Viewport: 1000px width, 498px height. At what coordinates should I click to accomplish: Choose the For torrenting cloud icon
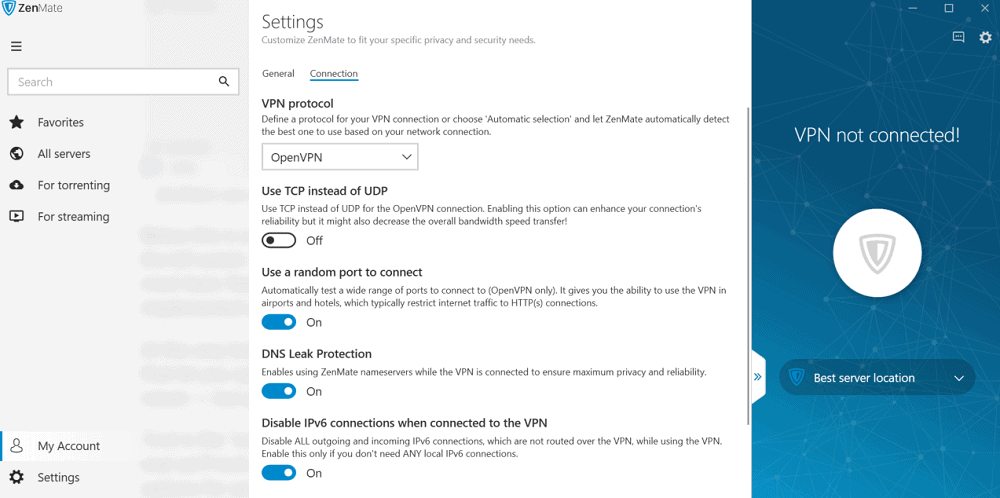(17, 185)
